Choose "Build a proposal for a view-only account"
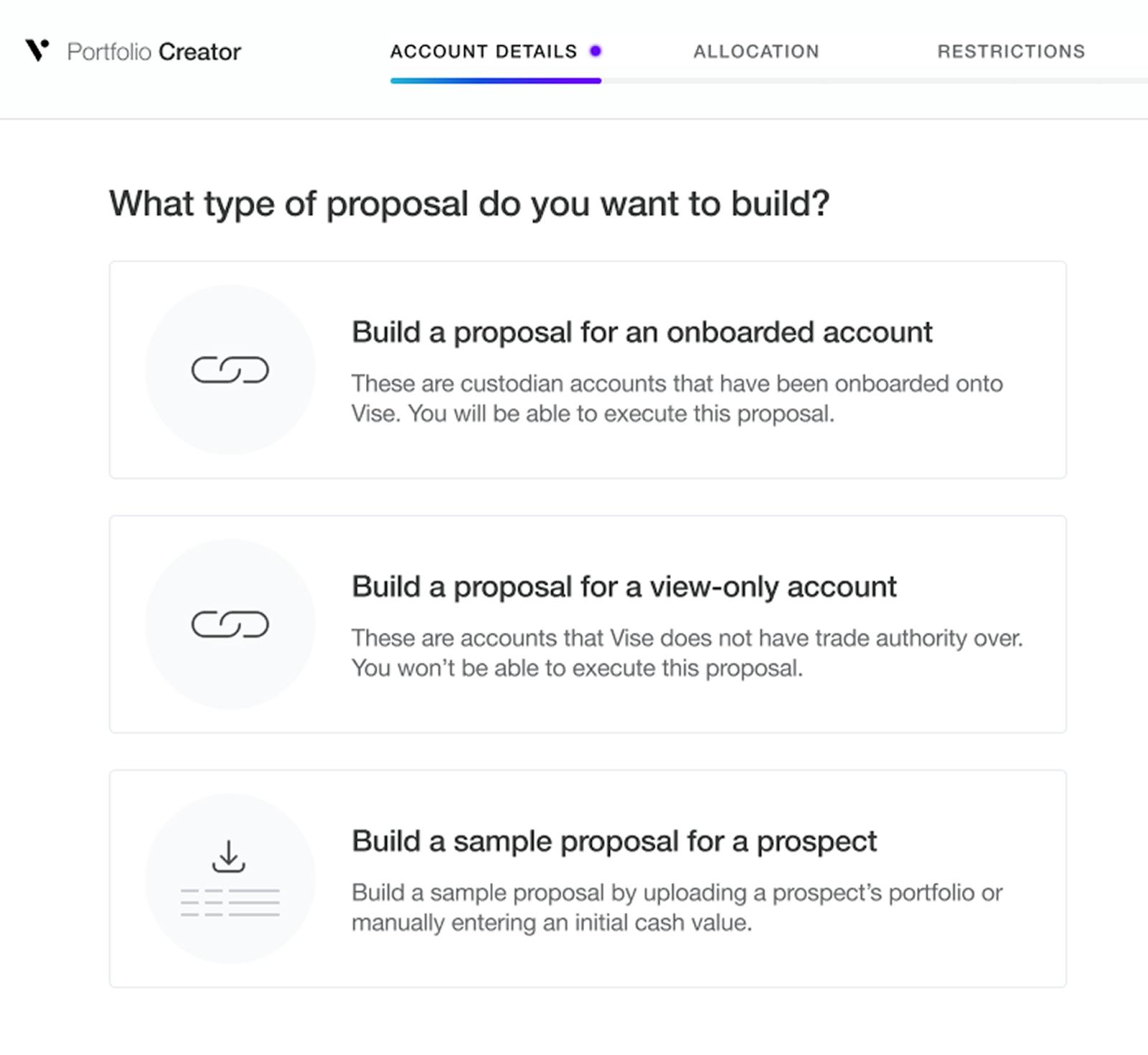The image size is (1148, 1055). (x=624, y=587)
